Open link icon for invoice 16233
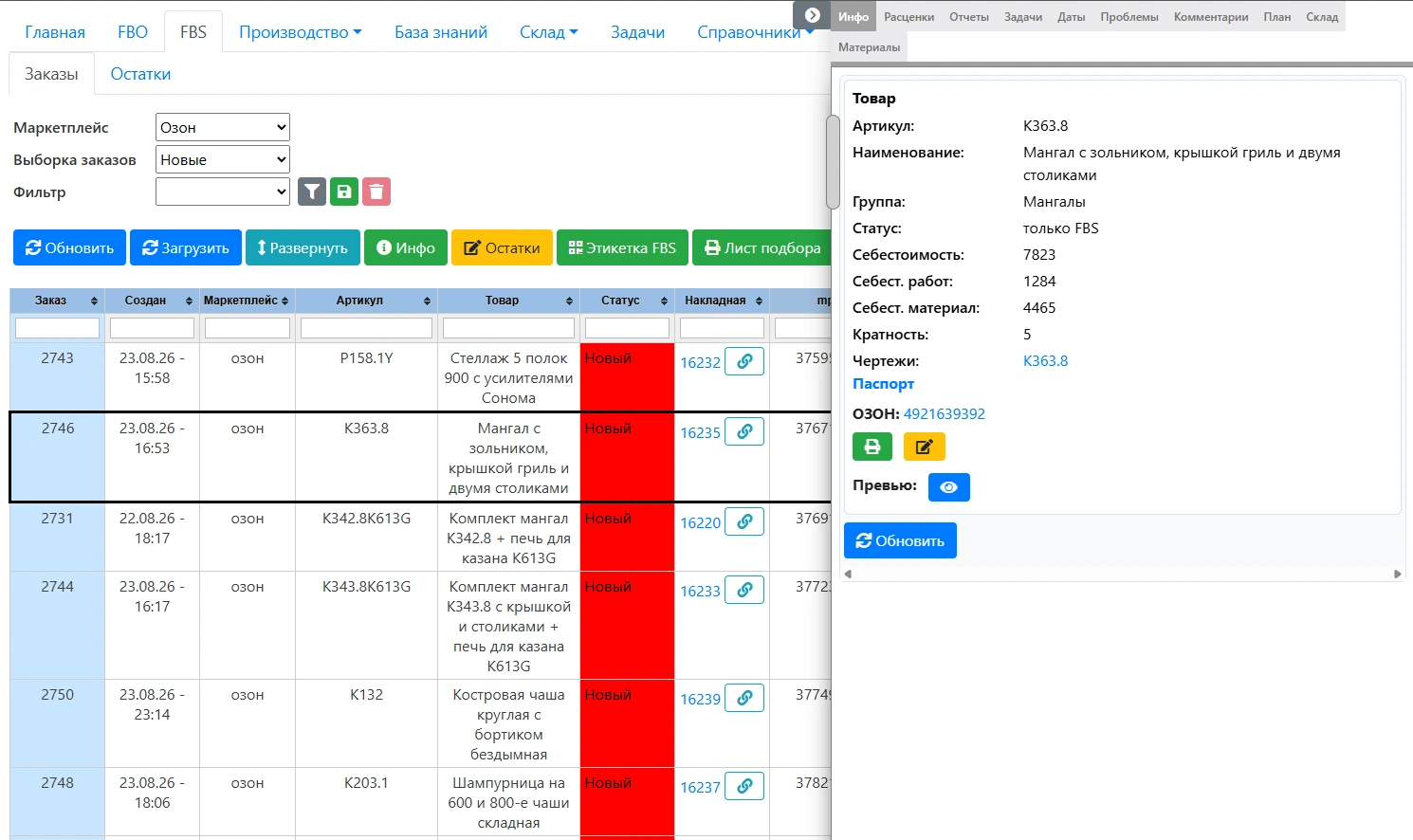The height and width of the screenshot is (840, 1413). pos(744,590)
